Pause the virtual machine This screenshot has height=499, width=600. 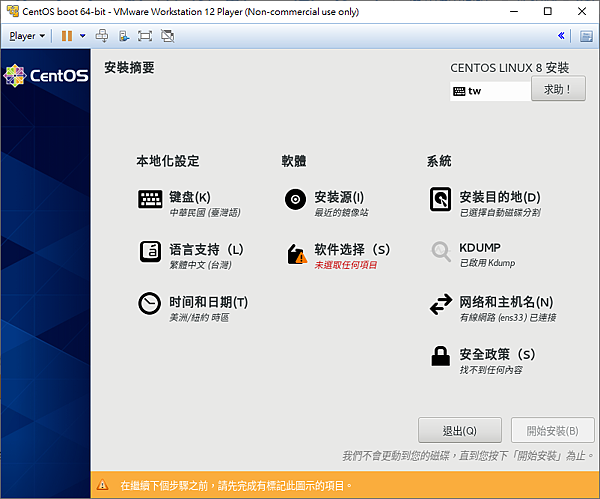(x=67, y=36)
